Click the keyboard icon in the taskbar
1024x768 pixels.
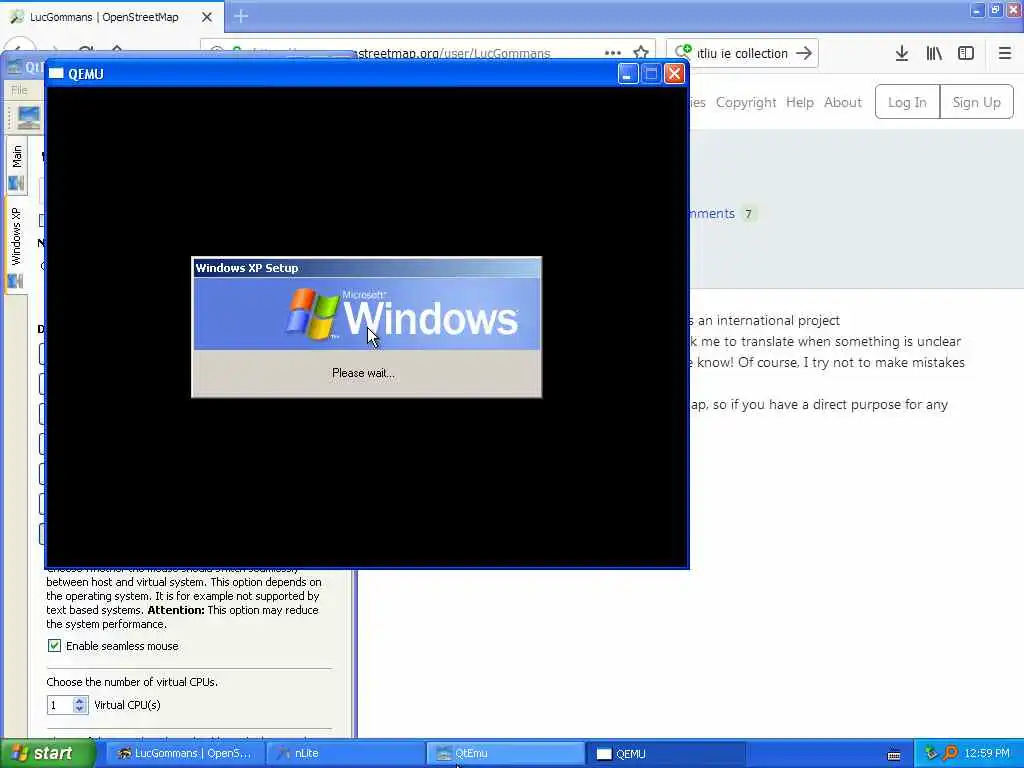[x=894, y=755]
